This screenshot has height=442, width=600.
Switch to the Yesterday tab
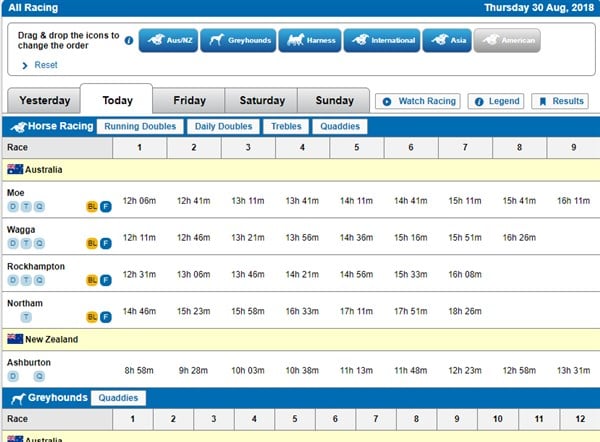(x=44, y=101)
